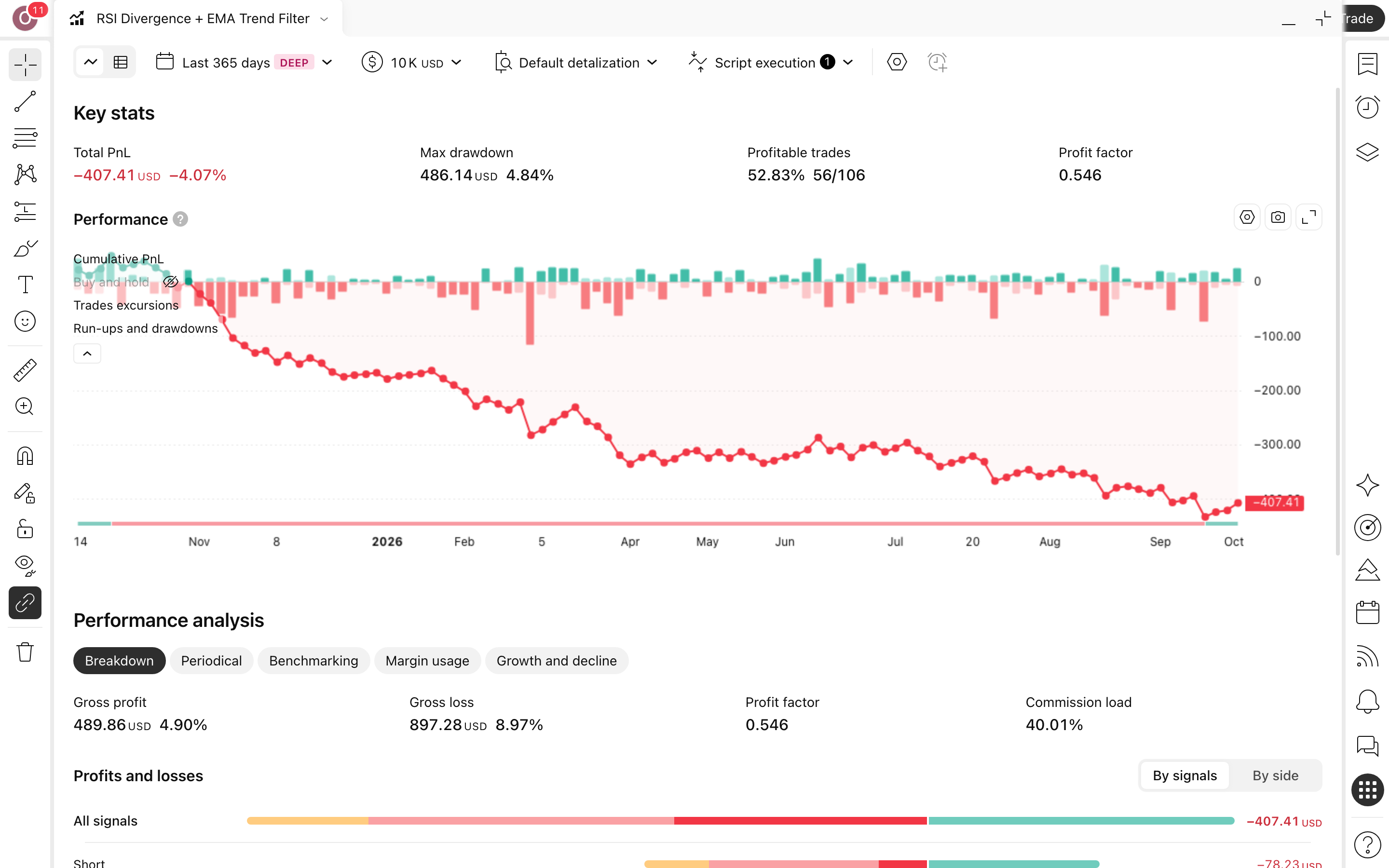The image size is (1389, 868).
Task: Open the 10K USD capital dropdown
Action: point(411,63)
